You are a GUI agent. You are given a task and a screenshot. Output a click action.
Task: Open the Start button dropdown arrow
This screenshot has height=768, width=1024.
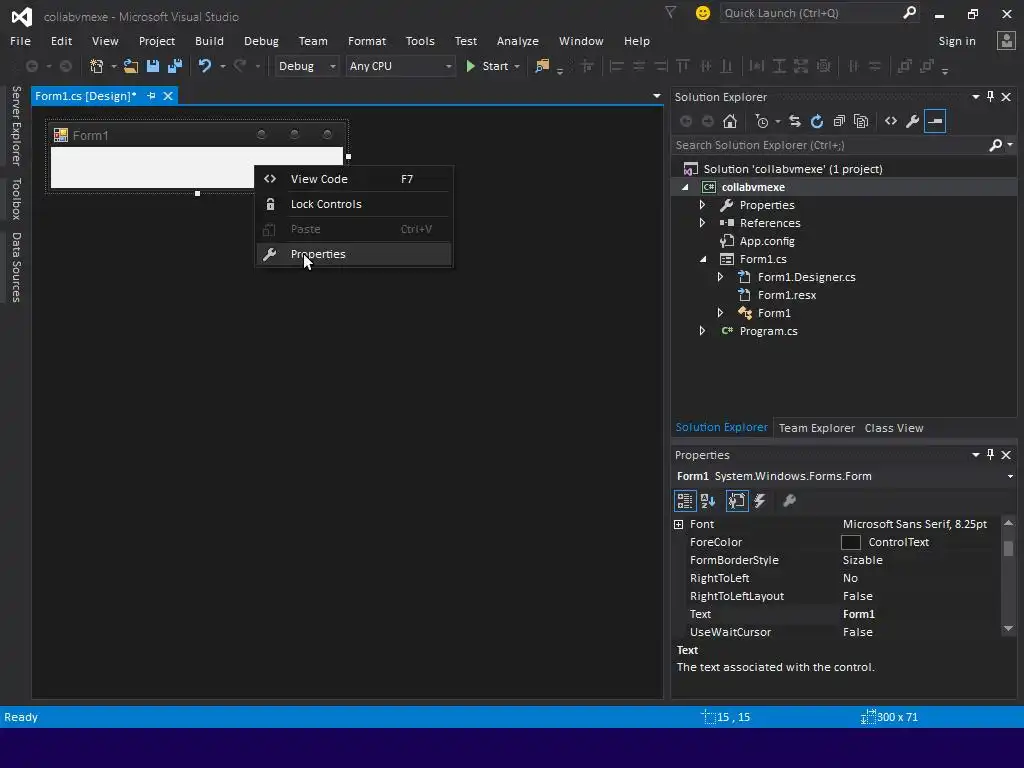pos(517,67)
